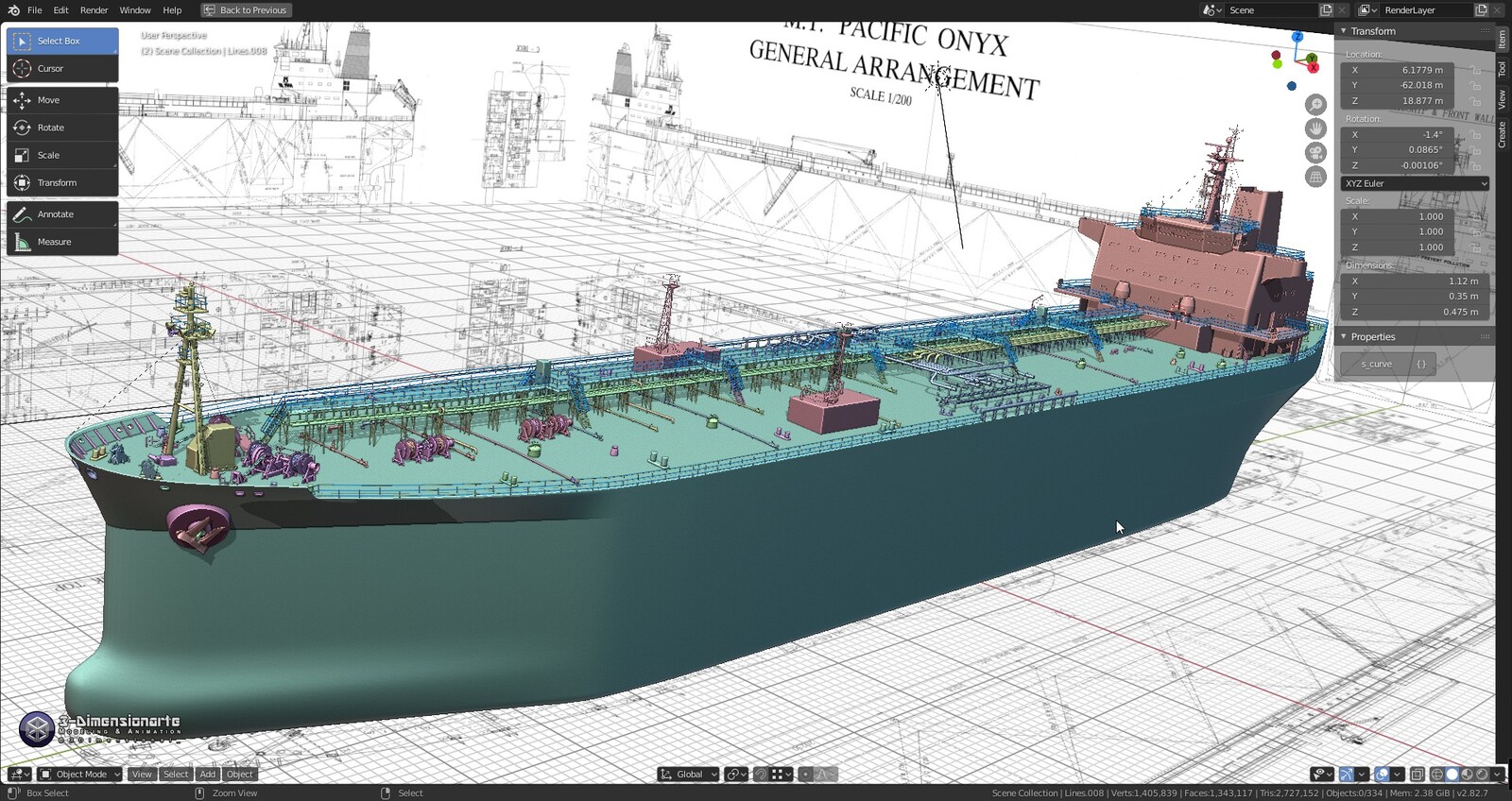Activate the Cursor tool
Image resolution: width=1512 pixels, height=801 pixels.
[62, 68]
